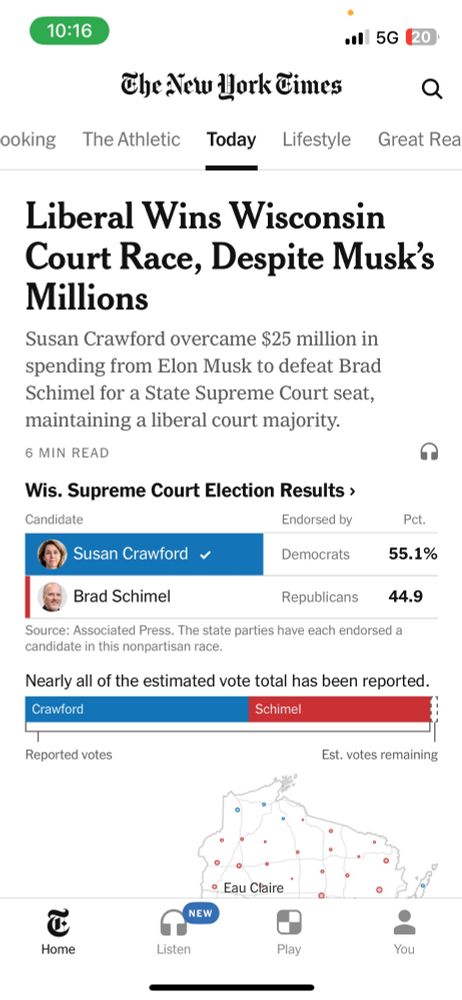The width and height of the screenshot is (462, 1000).
Task: Open the Great Reads tab
Action: point(419,139)
